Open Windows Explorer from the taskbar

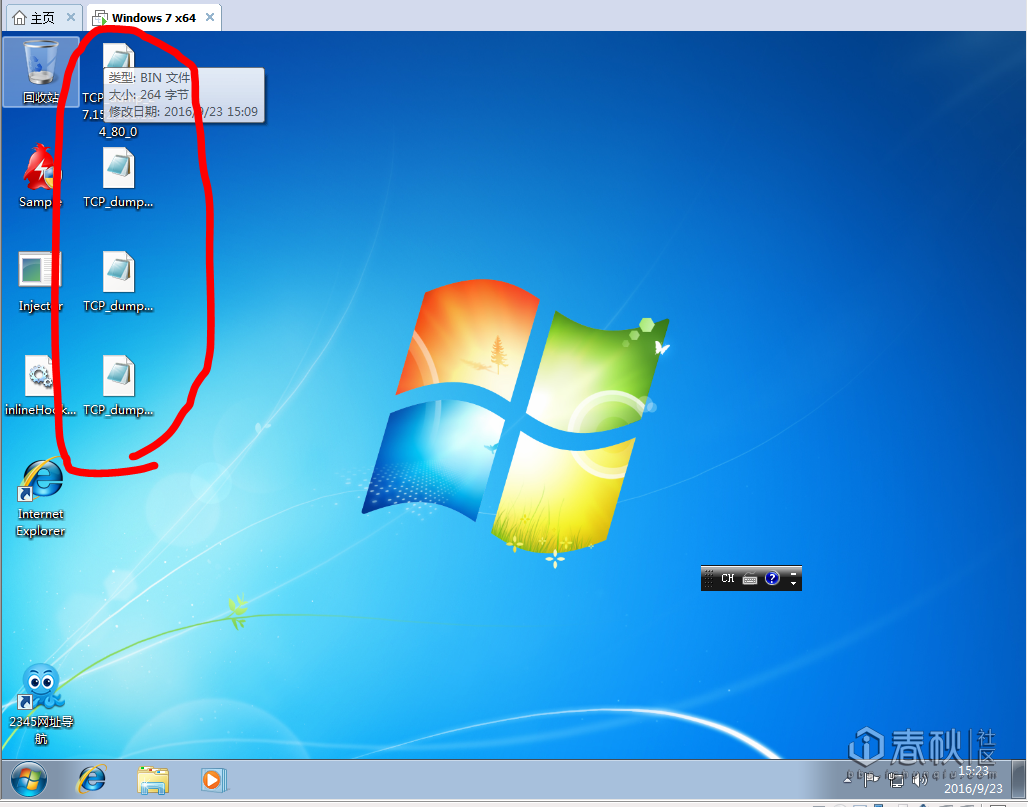153,779
